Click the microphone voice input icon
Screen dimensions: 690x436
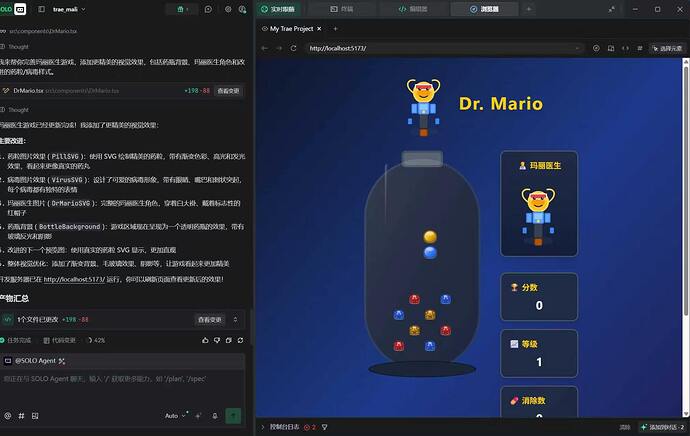215,415
